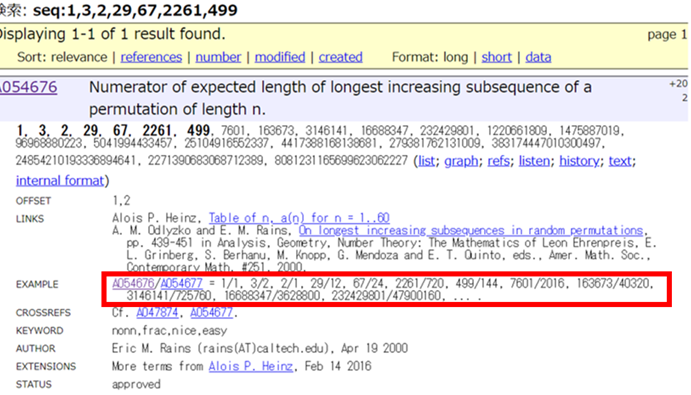Select the AUTHOR label

point(36,349)
